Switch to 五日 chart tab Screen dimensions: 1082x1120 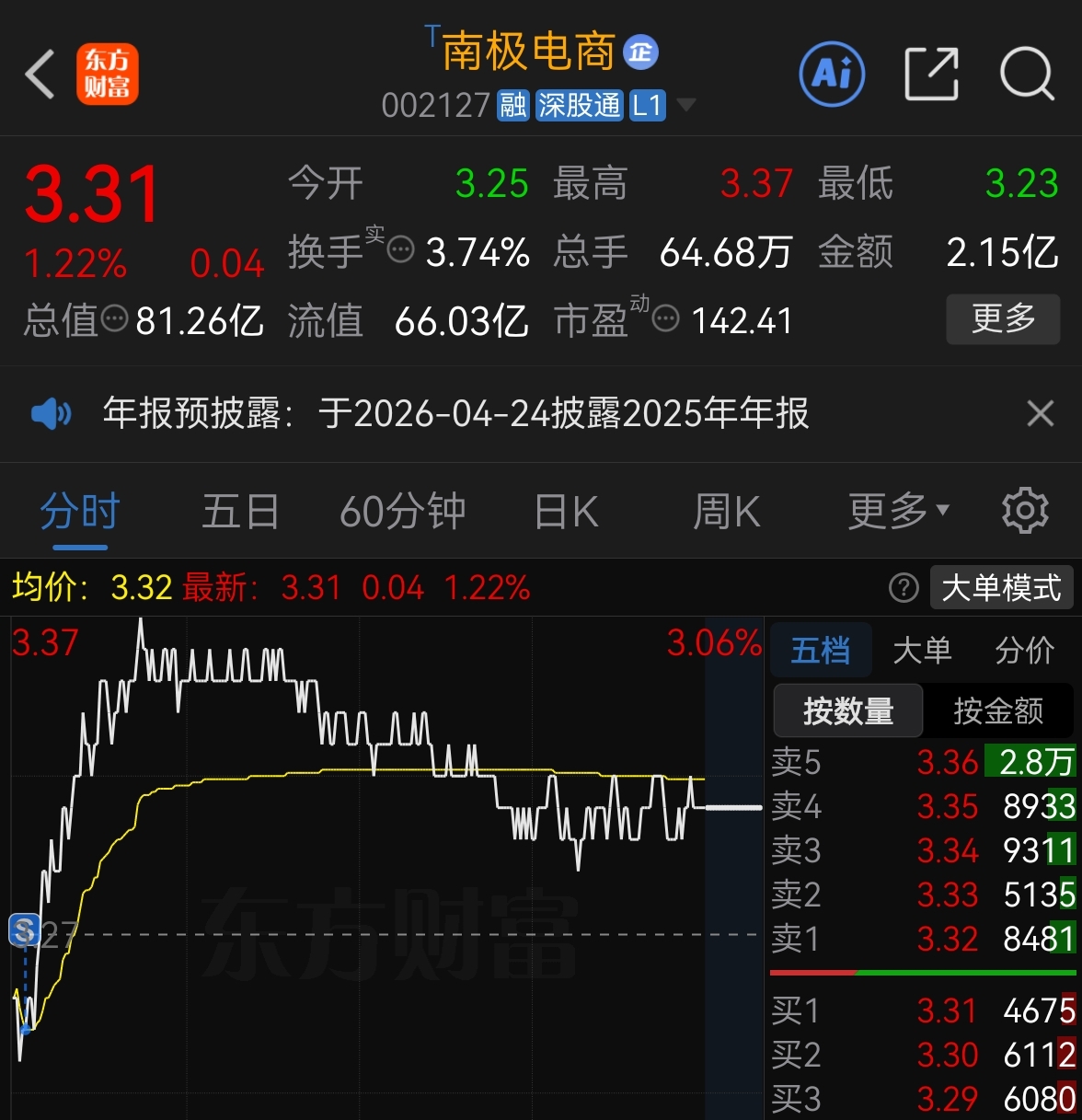tap(240, 512)
